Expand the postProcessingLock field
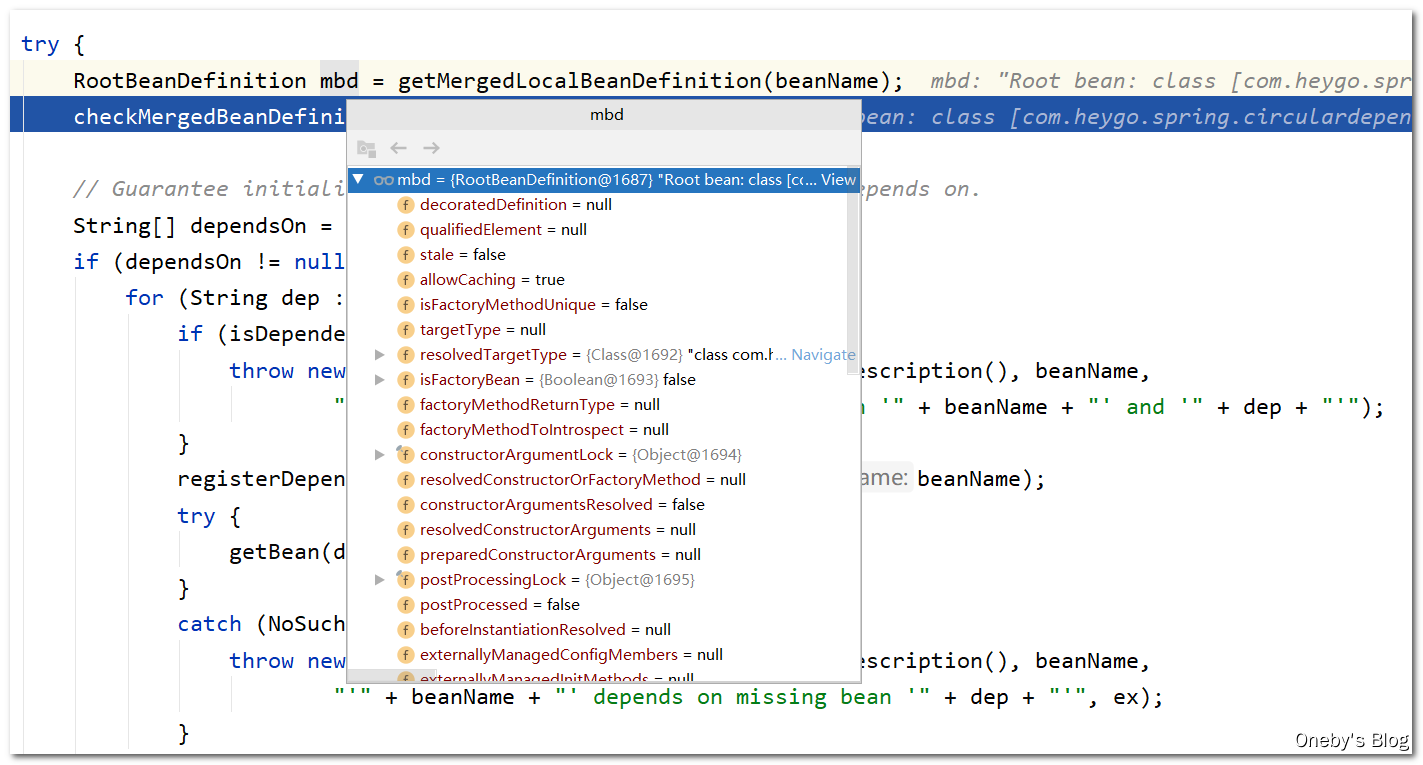Viewport: 1423px width, 765px height. (x=379, y=580)
